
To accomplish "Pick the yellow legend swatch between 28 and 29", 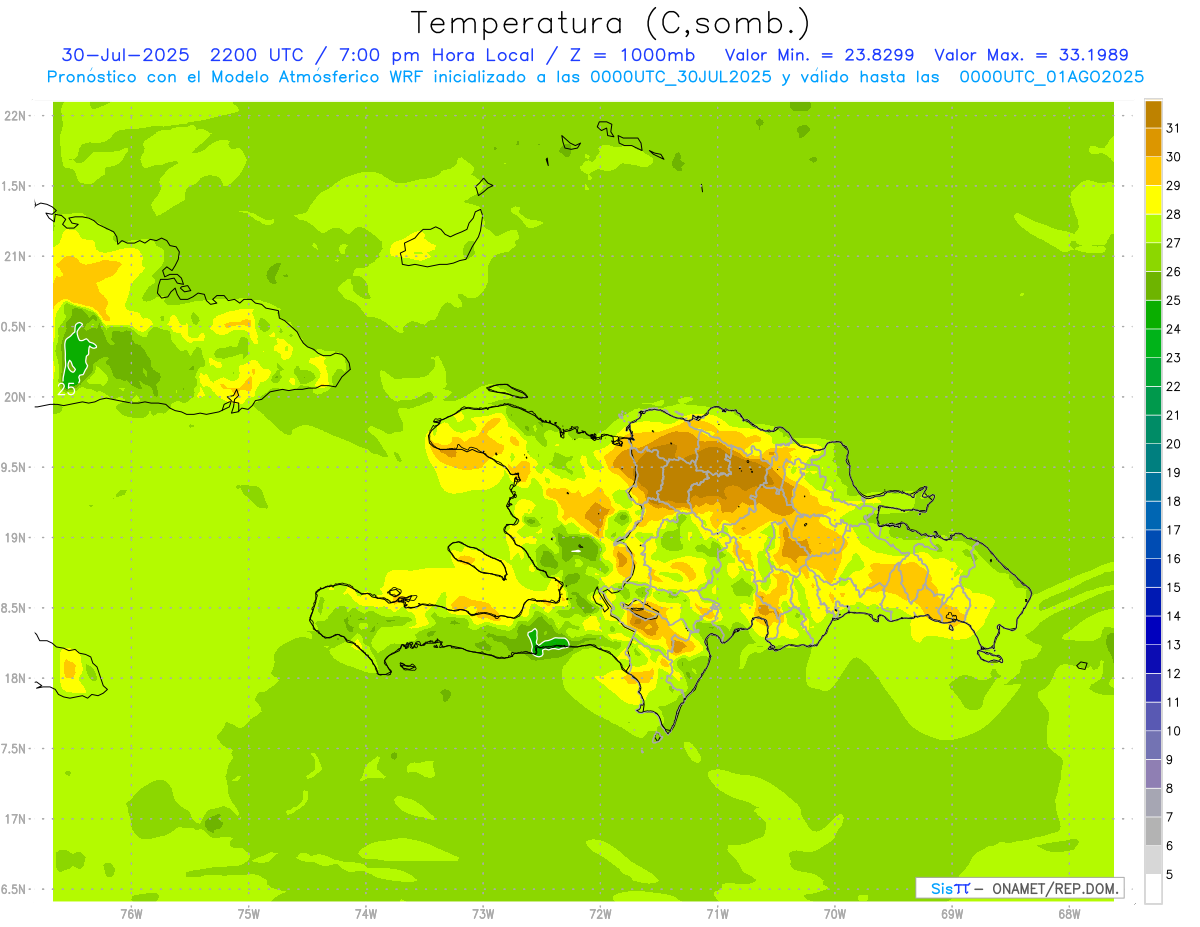I will [1153, 200].
